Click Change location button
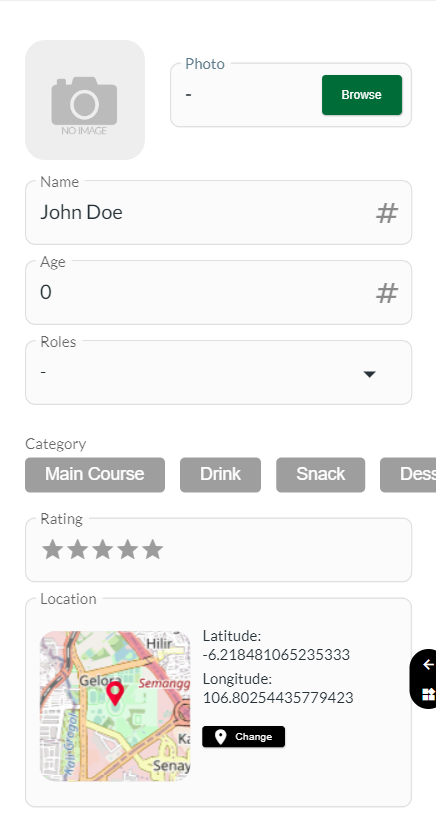This screenshot has height=816, width=436. click(243, 736)
